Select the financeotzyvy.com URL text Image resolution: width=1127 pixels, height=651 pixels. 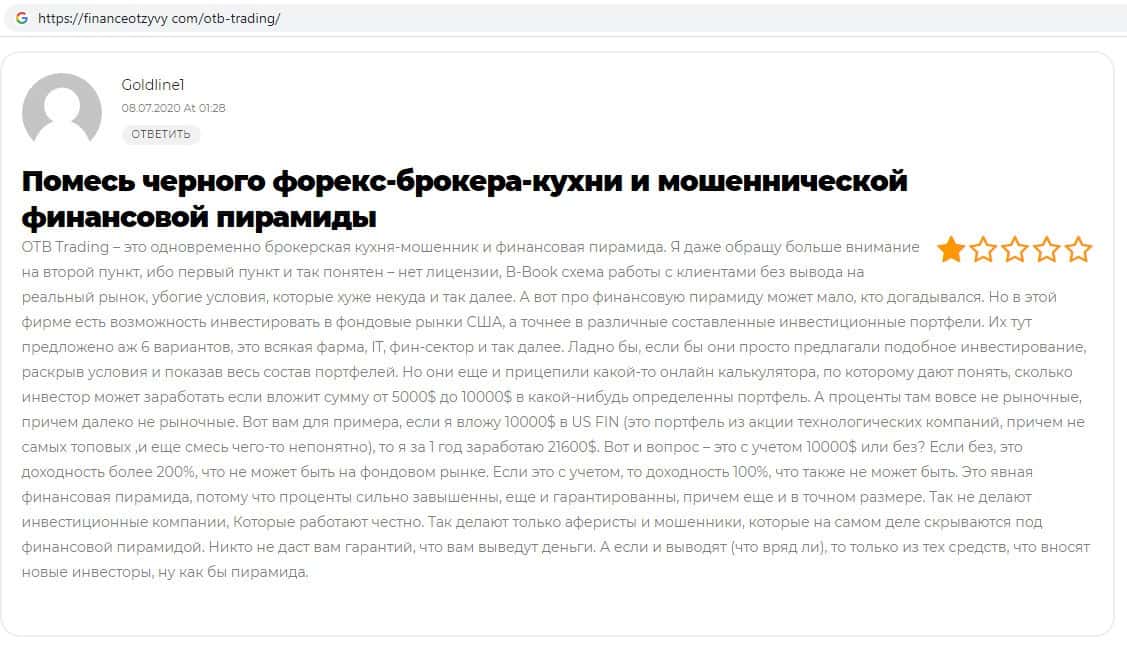159,19
